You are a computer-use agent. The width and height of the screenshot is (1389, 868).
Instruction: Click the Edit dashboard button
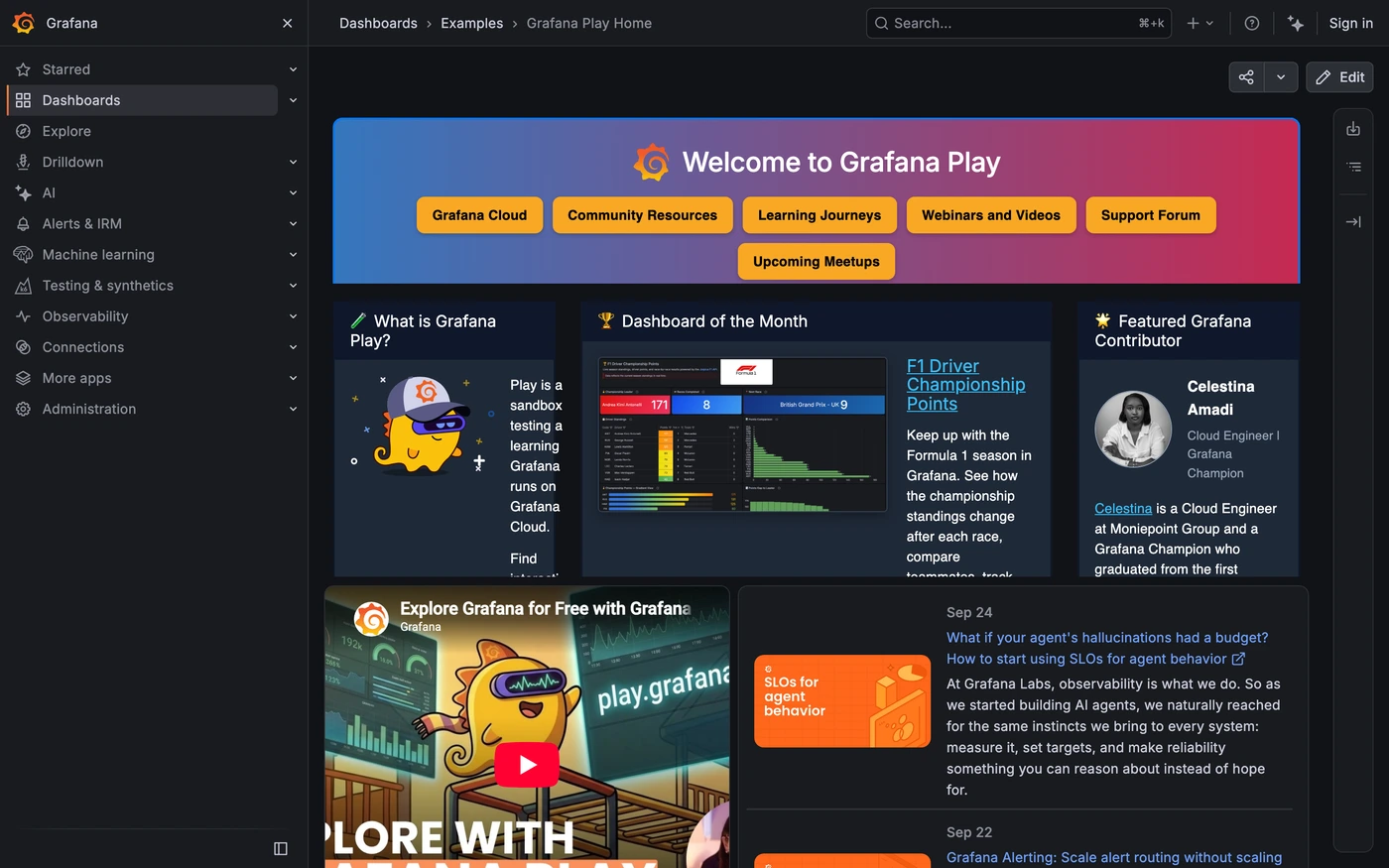[1339, 77]
